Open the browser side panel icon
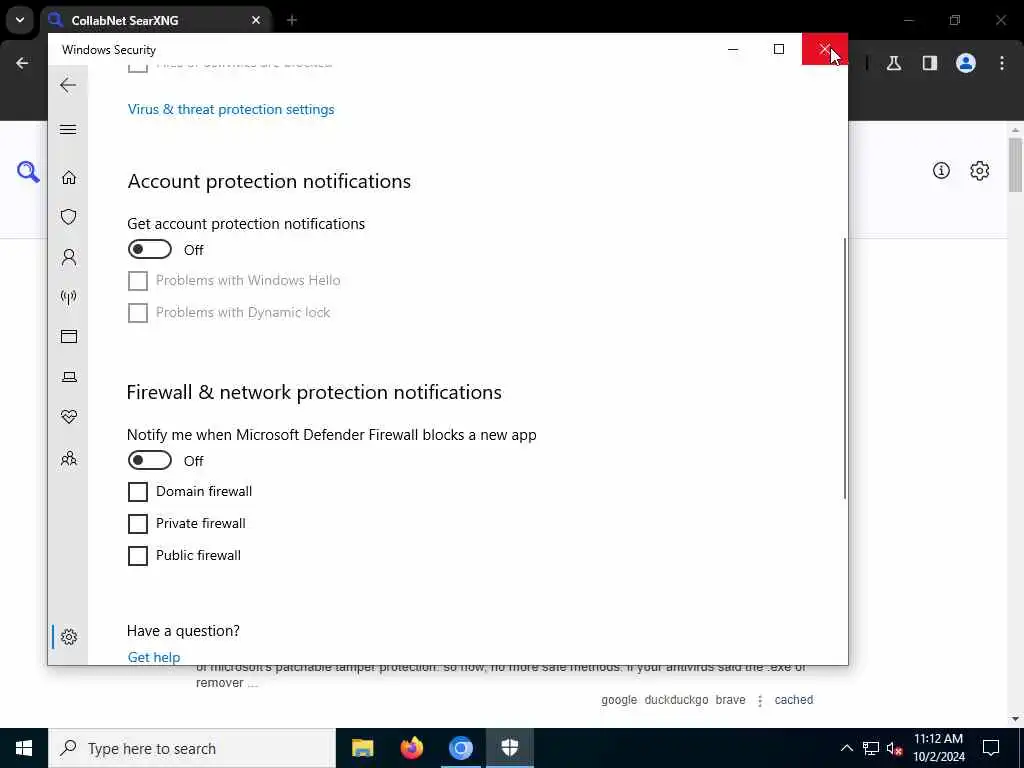This screenshot has width=1024, height=768. (x=930, y=63)
